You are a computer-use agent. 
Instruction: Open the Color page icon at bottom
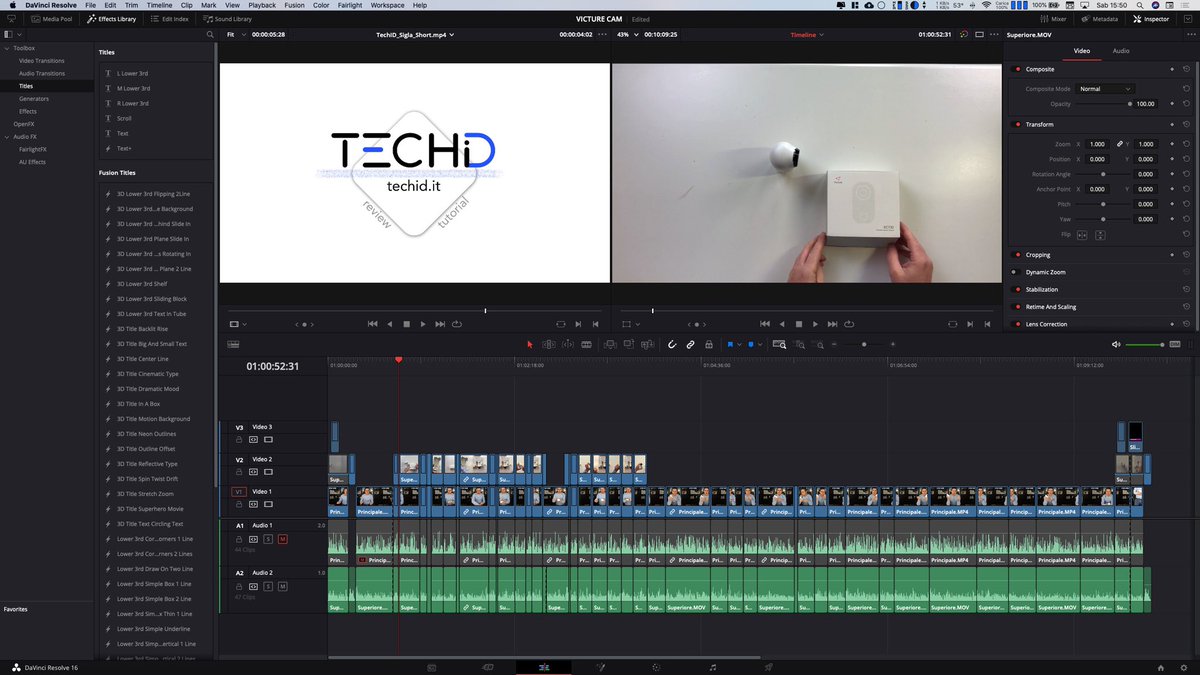pos(656,667)
